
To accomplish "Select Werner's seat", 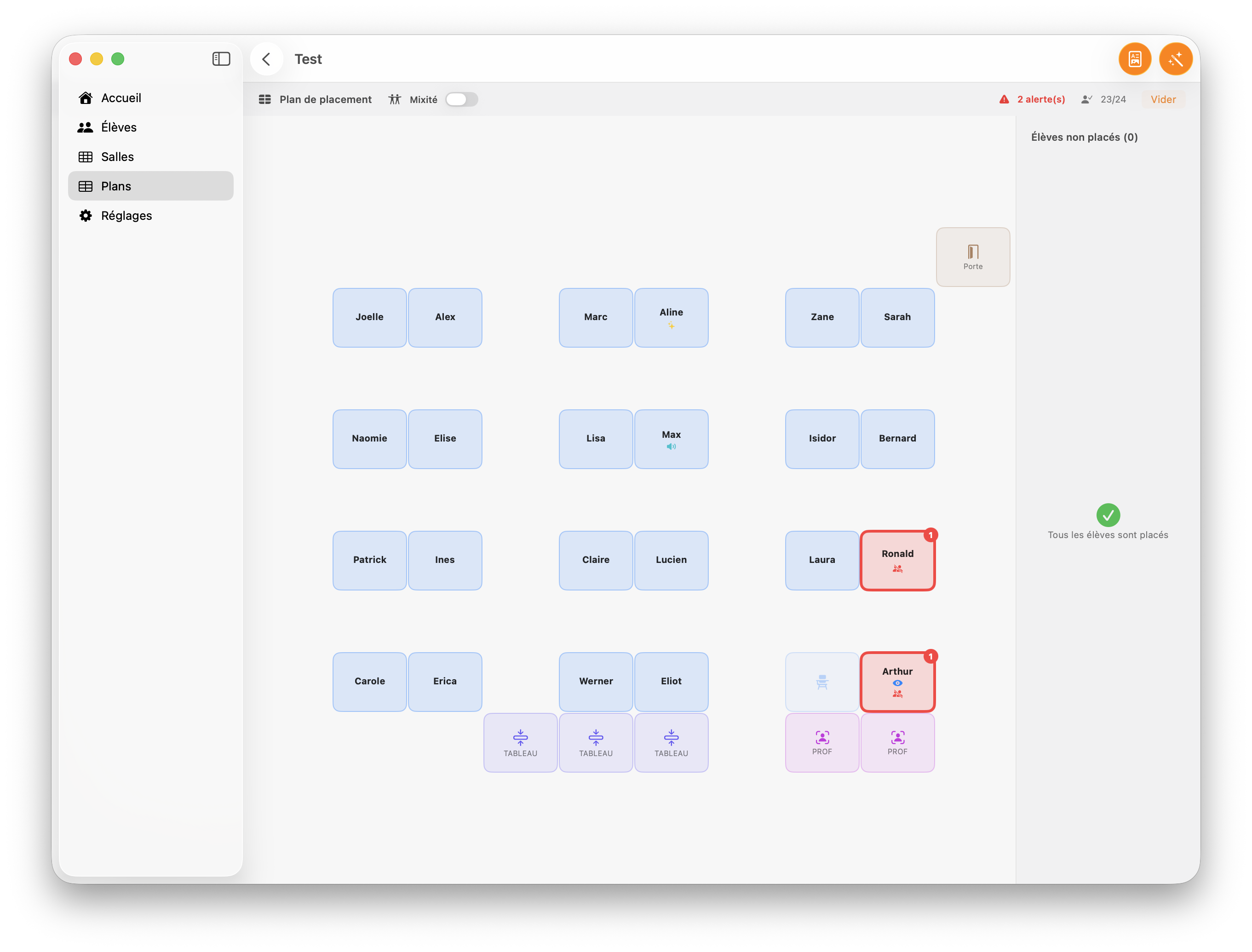I will click(596, 682).
